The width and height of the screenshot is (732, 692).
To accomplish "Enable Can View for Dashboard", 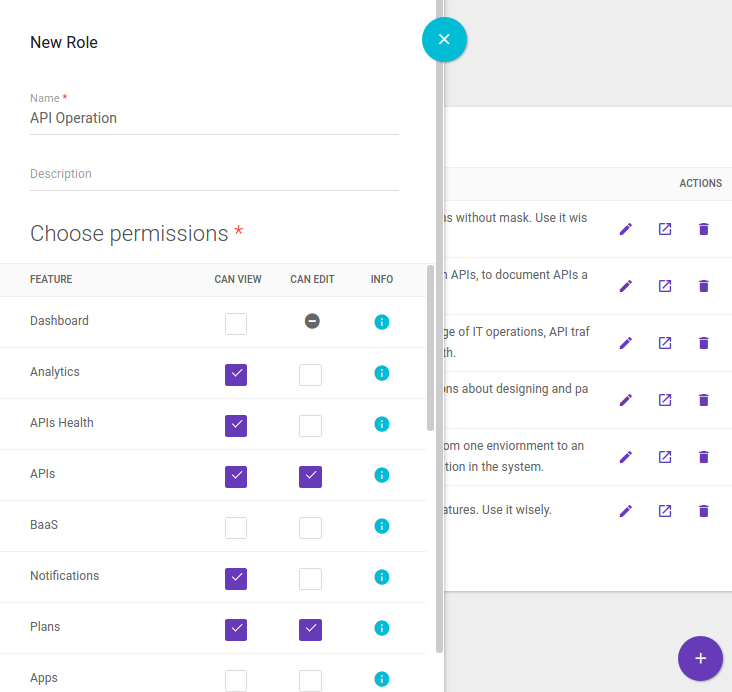I will pos(236,323).
